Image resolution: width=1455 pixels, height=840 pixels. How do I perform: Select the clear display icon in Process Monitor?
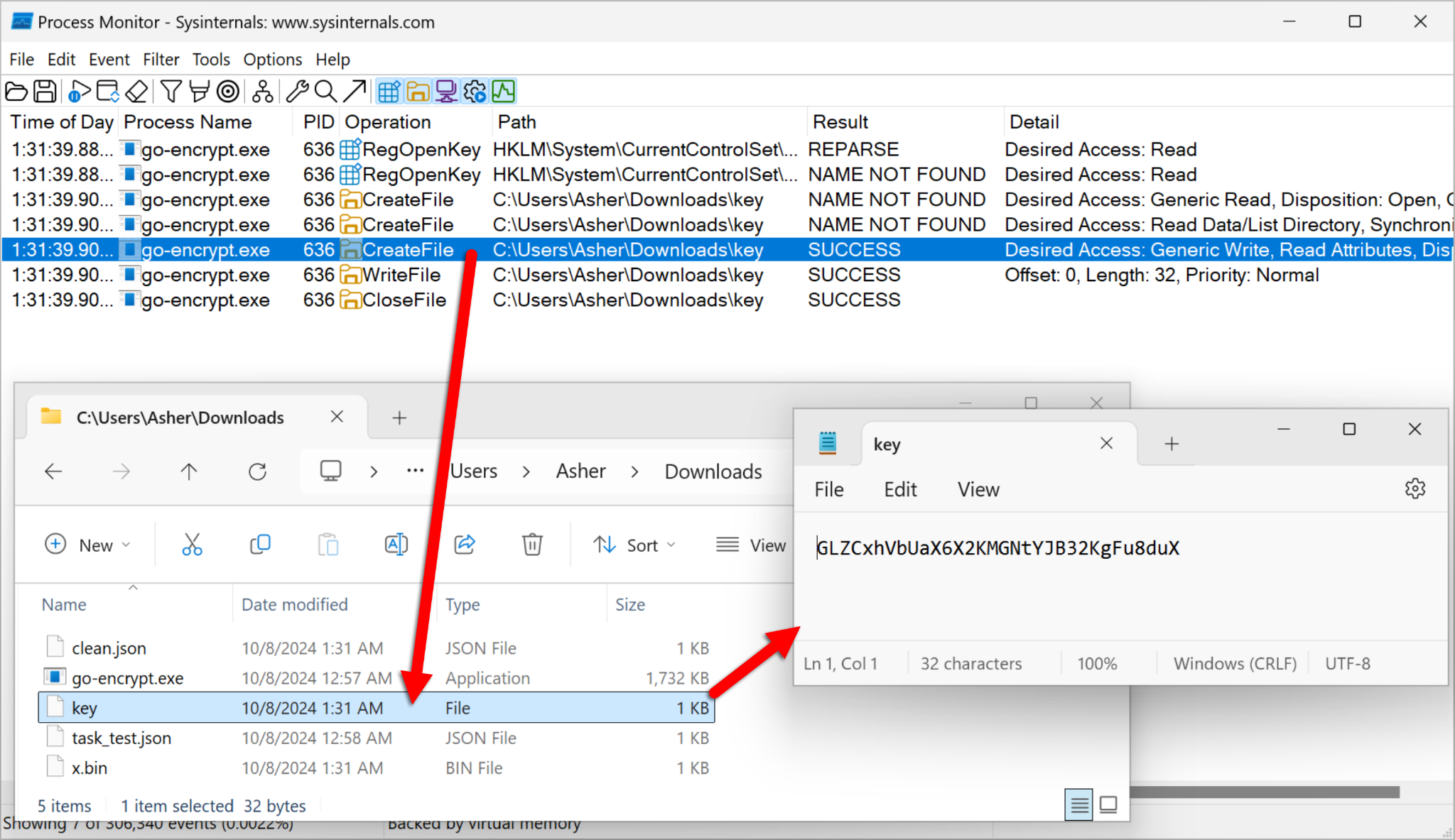[137, 92]
